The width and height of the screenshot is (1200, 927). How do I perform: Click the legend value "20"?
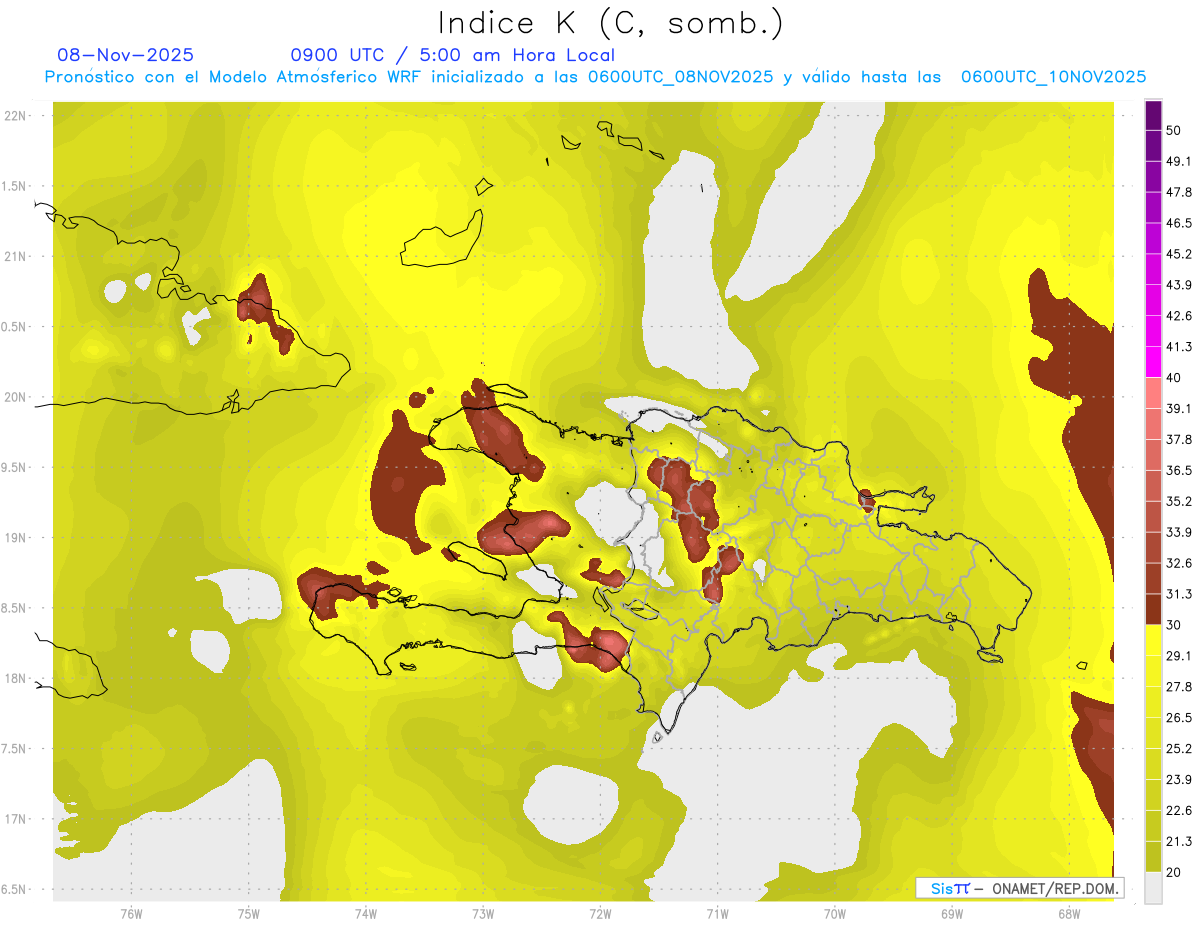[x=1174, y=872]
